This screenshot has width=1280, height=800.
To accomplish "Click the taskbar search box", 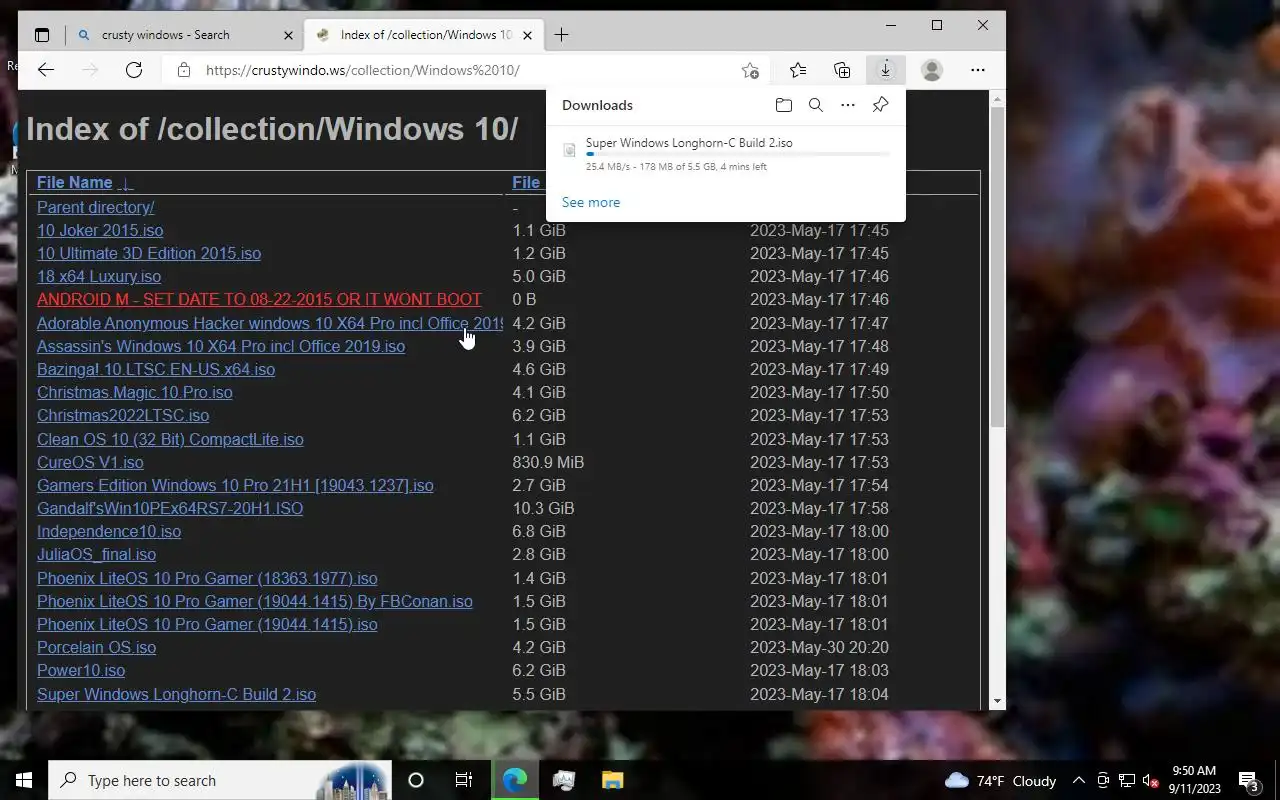I will pyautogui.click(x=220, y=780).
